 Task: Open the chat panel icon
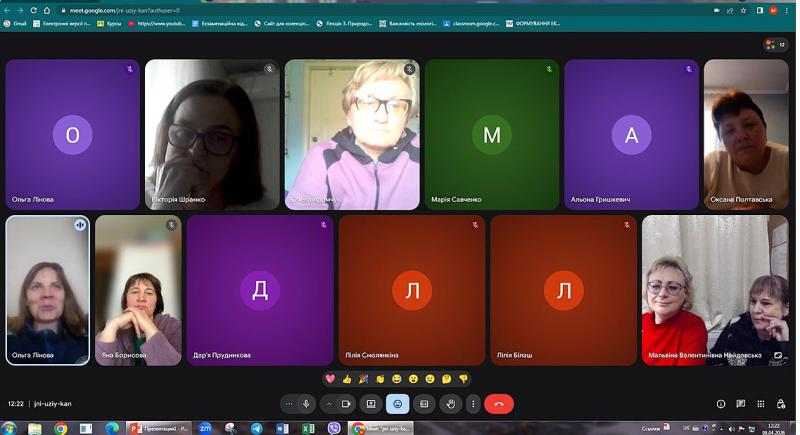point(741,404)
